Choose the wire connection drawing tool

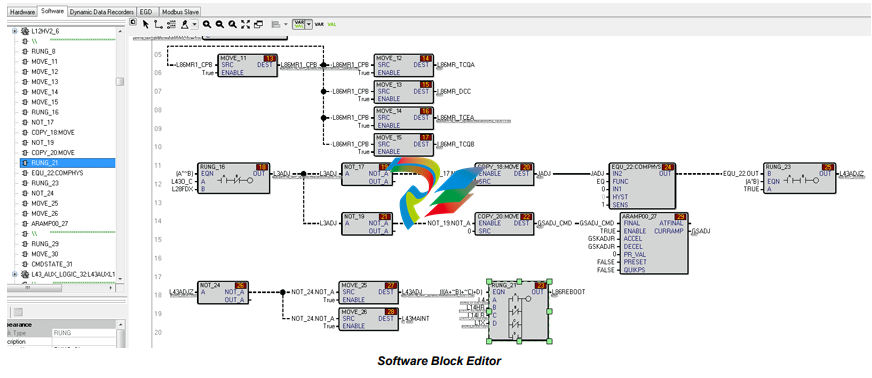pyautogui.click(x=158, y=24)
